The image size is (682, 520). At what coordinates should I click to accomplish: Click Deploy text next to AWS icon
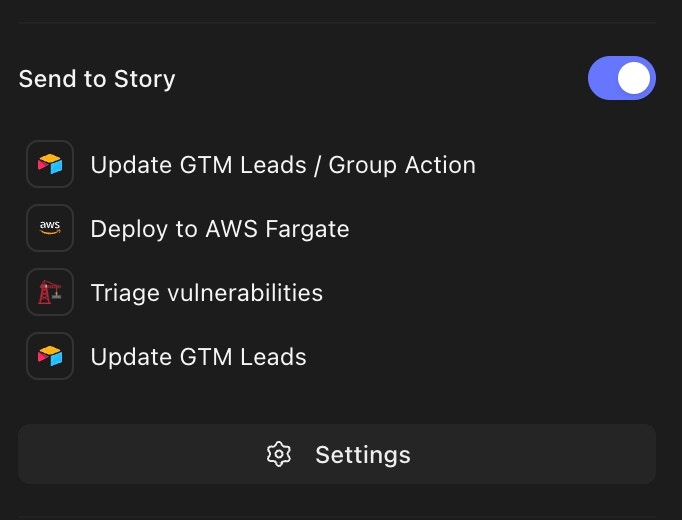click(129, 229)
